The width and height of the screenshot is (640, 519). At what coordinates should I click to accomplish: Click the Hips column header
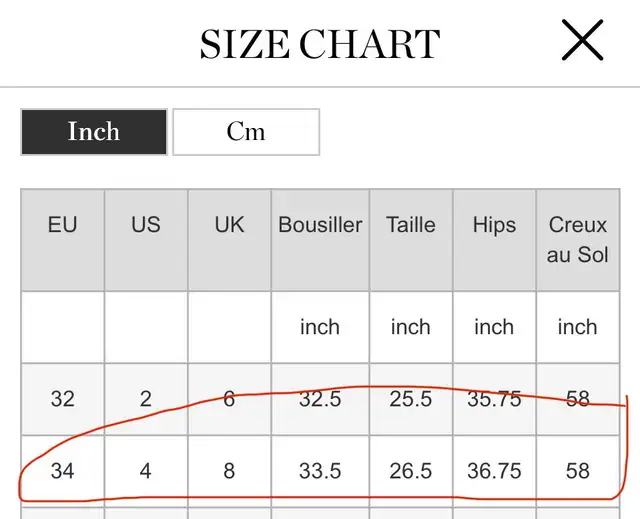tap(494, 240)
